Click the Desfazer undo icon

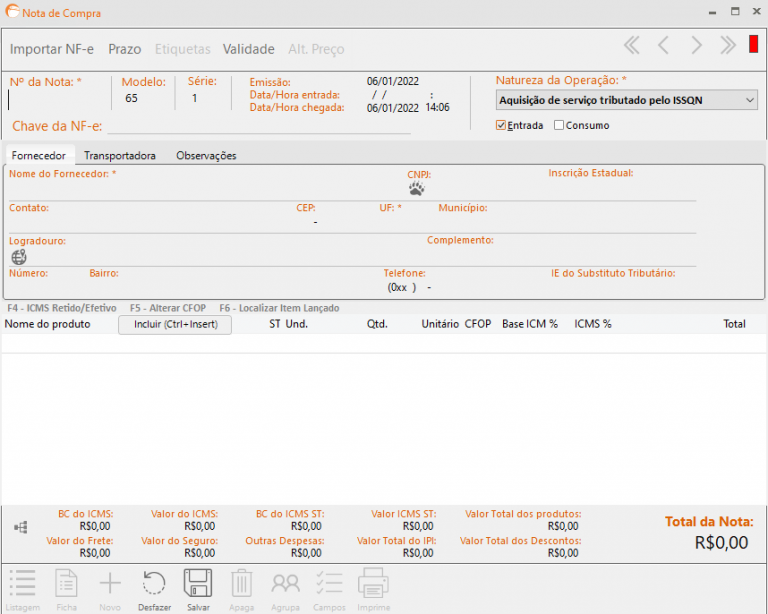point(154,585)
